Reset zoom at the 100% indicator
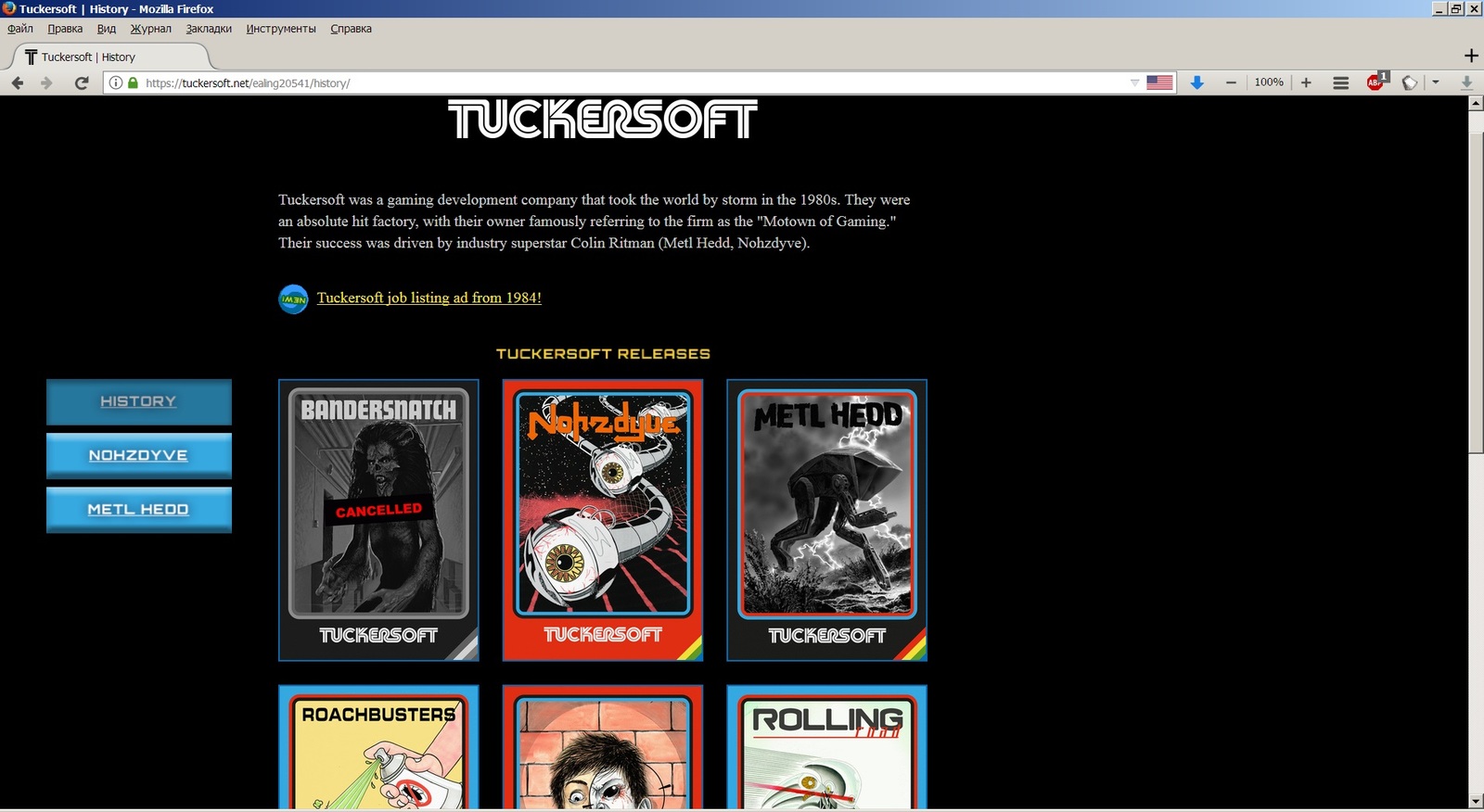The height and width of the screenshot is (812, 1484). pos(1269,82)
